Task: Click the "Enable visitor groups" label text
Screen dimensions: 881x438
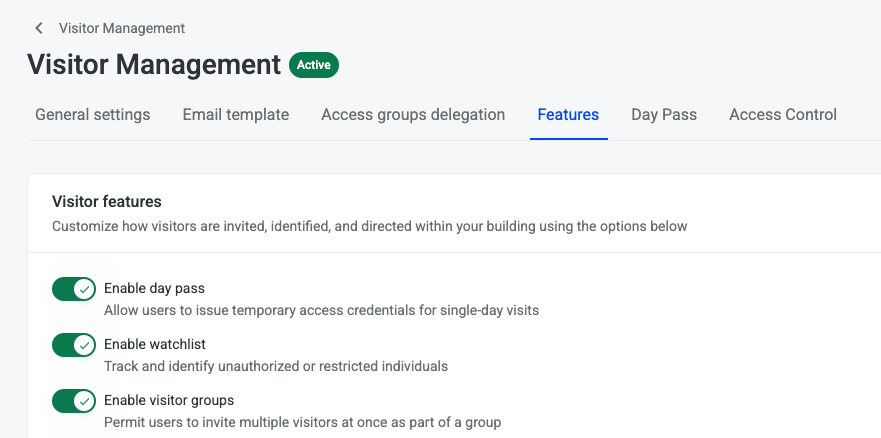Action: coord(168,401)
